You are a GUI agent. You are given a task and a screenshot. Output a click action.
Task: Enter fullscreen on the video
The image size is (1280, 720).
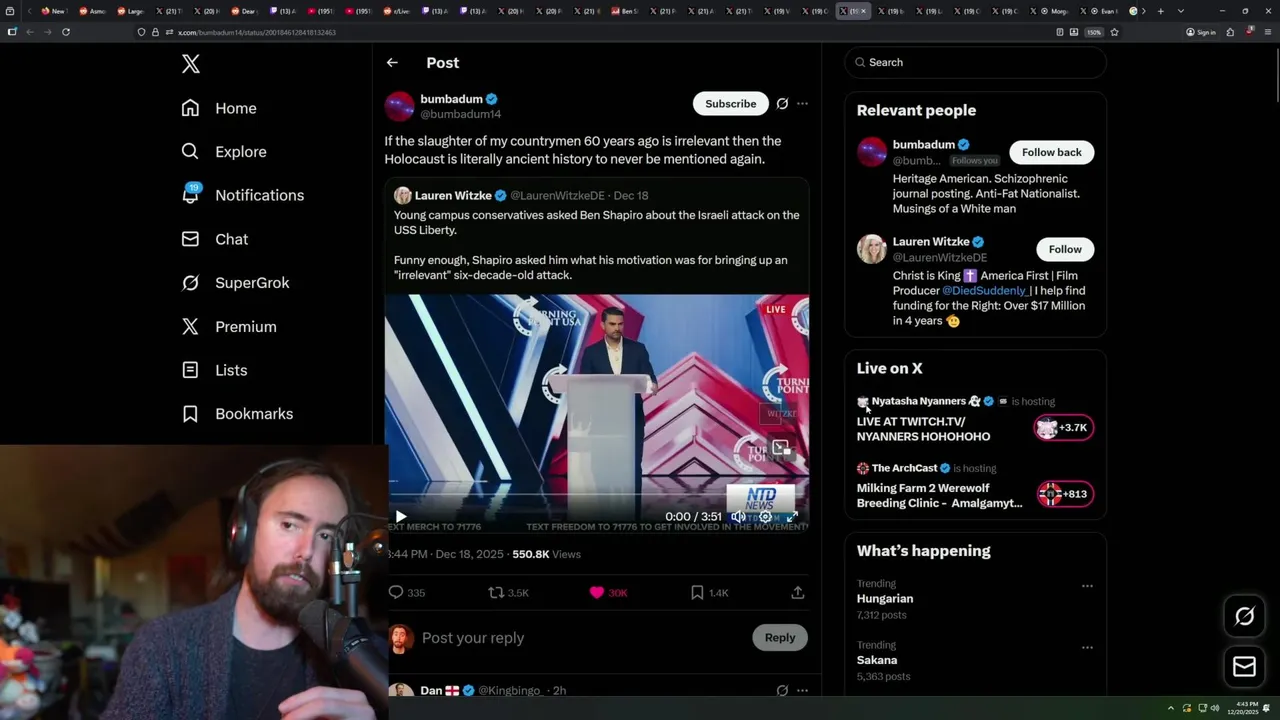point(792,517)
